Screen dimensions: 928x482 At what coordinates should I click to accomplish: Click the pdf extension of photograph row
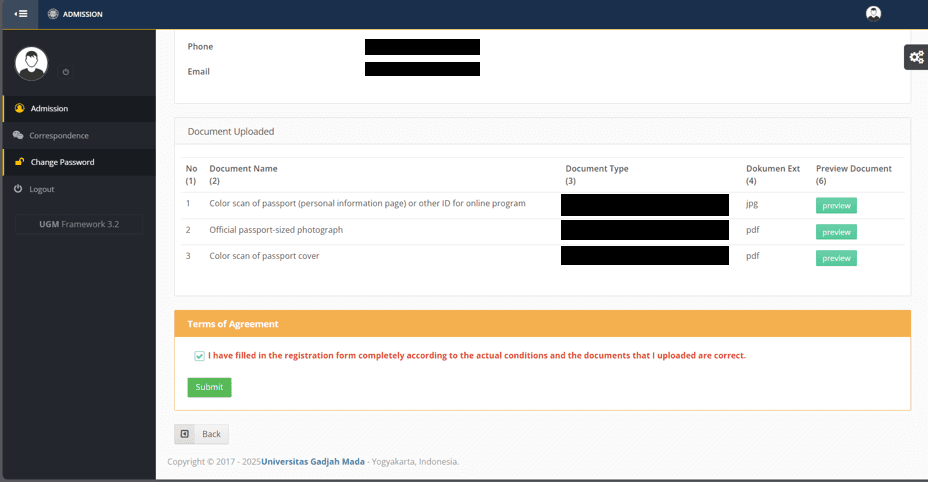(753, 230)
